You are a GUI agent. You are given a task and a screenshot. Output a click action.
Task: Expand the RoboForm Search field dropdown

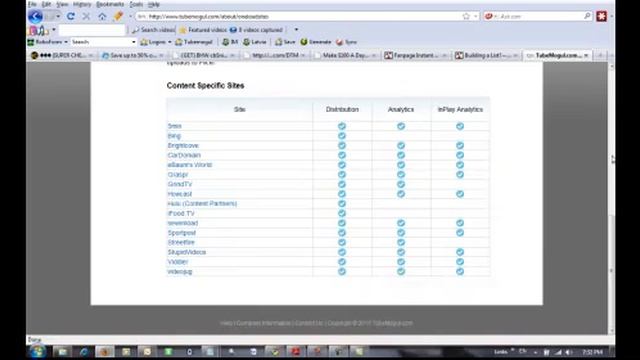pyautogui.click(x=133, y=42)
